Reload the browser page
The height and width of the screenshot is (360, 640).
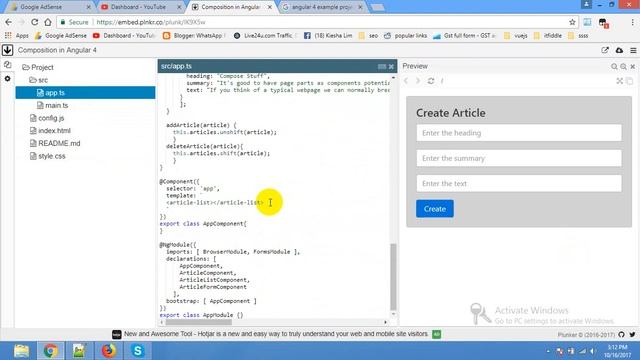click(35, 22)
